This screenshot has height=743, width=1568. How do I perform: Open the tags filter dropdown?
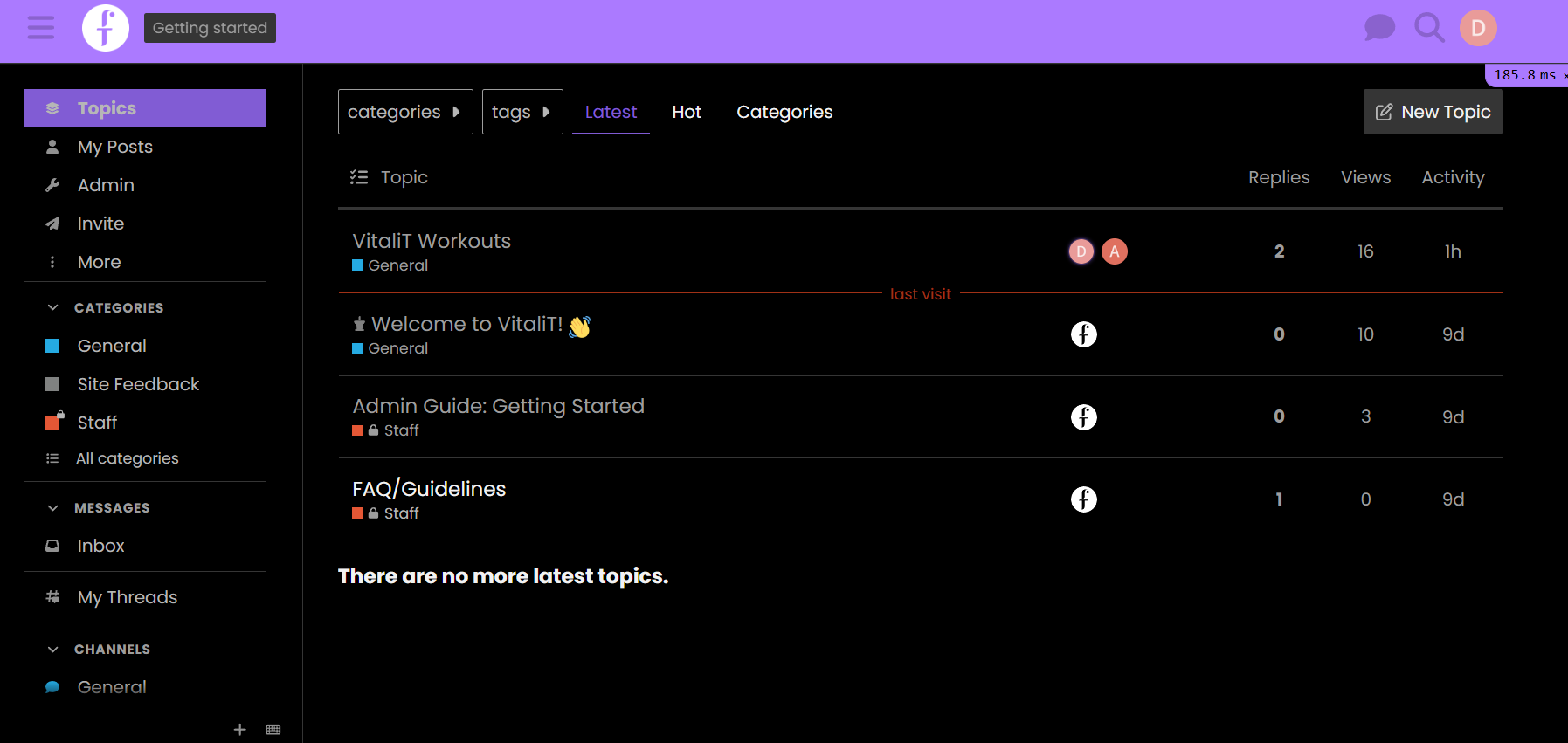click(x=522, y=112)
